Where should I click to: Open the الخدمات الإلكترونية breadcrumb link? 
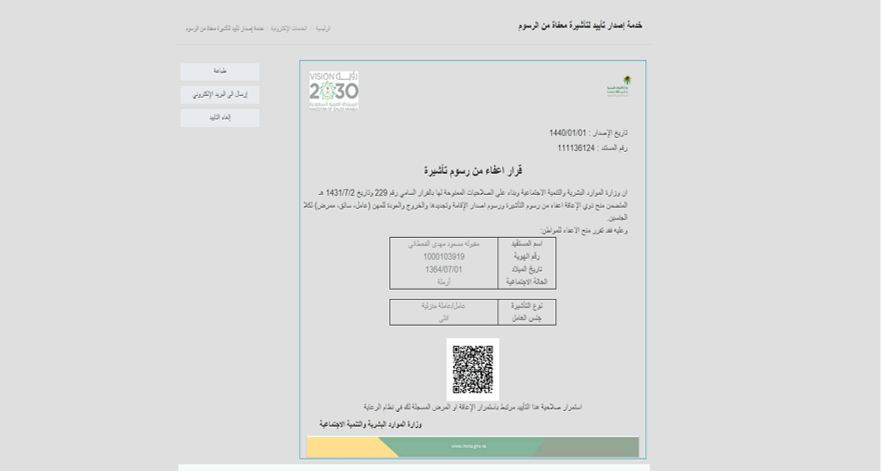pyautogui.click(x=289, y=28)
